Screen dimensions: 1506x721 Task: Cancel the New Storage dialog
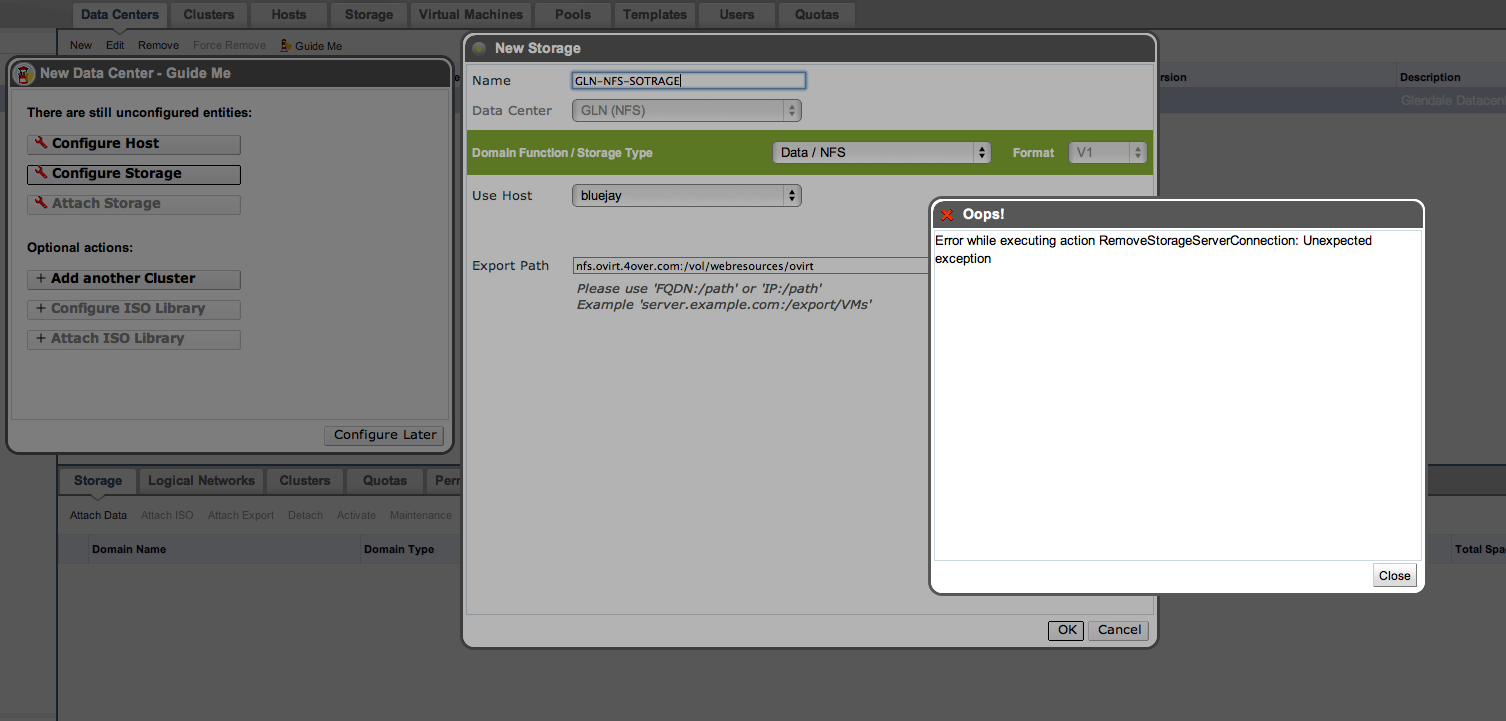[1119, 630]
